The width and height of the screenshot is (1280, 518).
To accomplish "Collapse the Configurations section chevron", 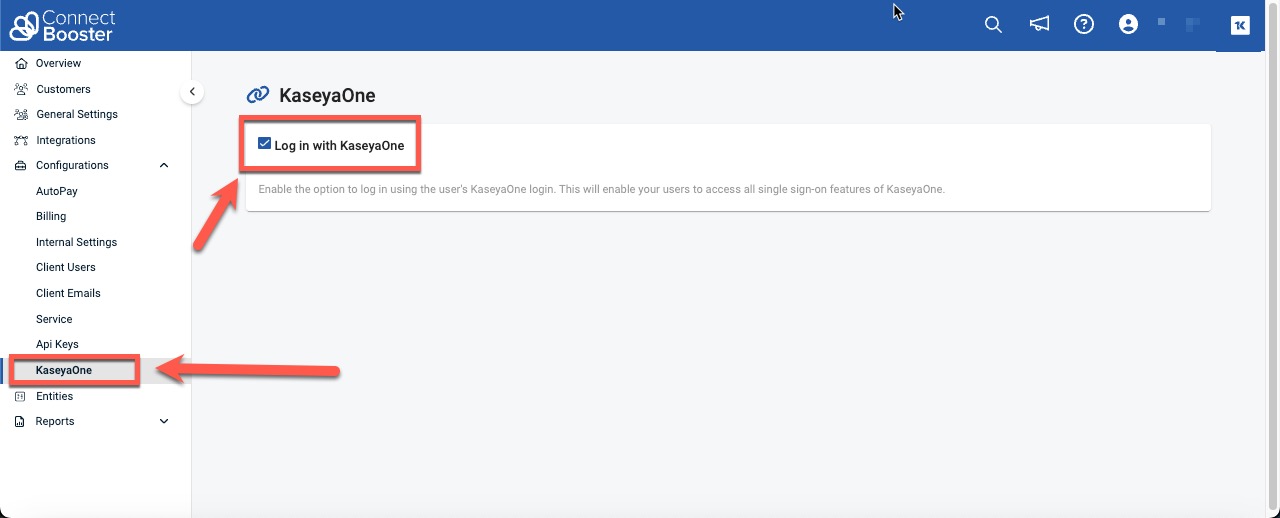I will click(164, 165).
